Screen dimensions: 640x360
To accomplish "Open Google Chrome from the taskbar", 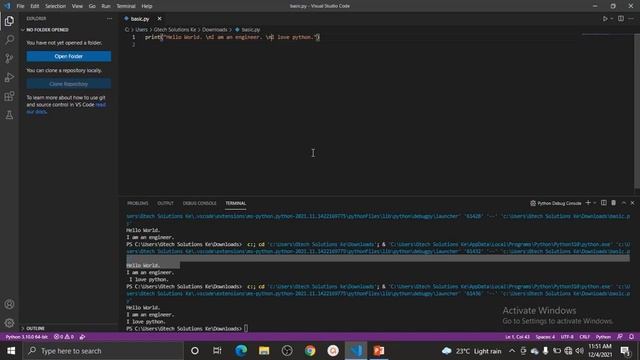I will pos(310,351).
